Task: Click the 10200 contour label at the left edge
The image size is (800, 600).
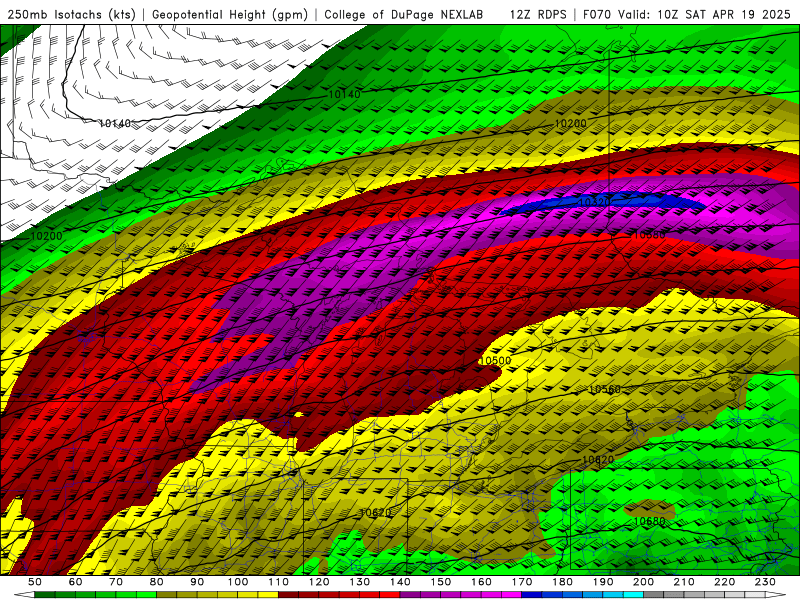Action: (46, 236)
